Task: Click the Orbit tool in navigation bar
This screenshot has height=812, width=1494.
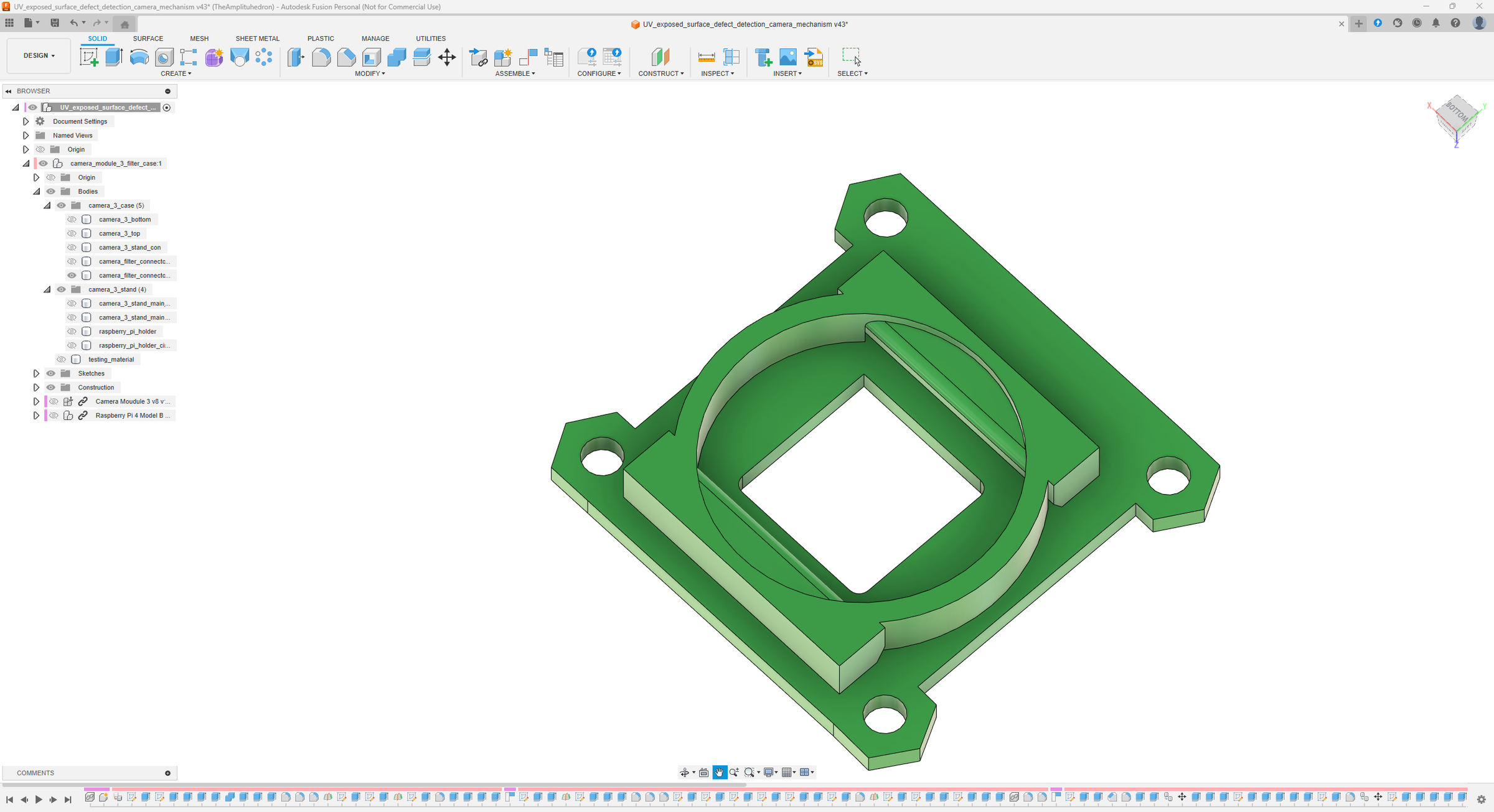Action: [x=685, y=772]
